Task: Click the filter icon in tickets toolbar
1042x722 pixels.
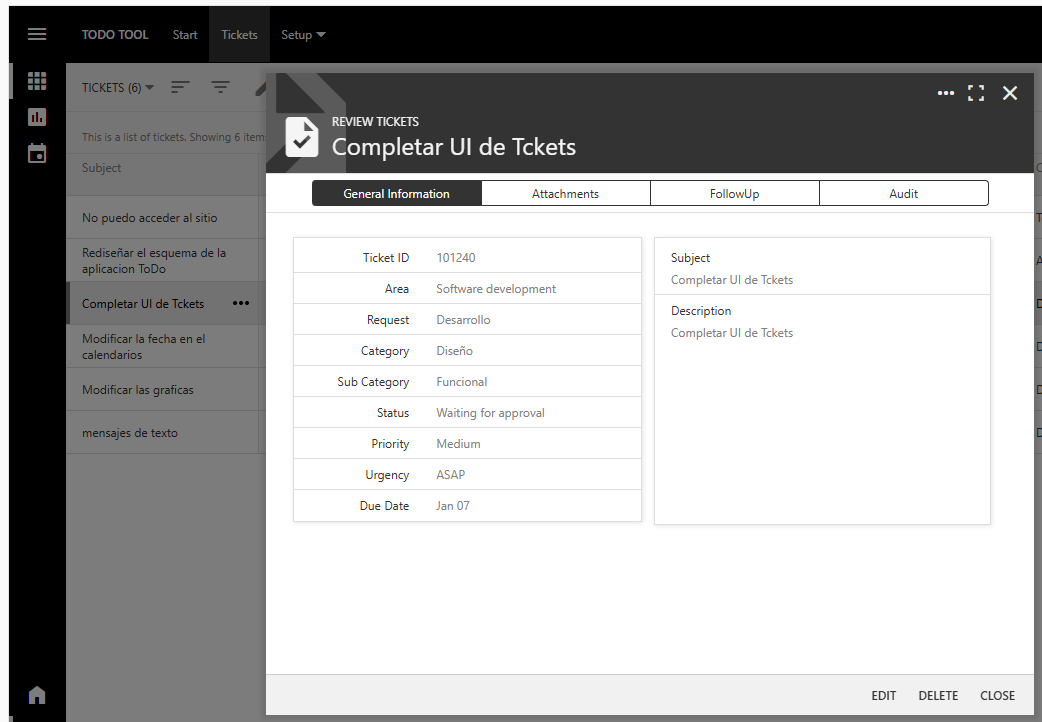Action: tap(220, 88)
